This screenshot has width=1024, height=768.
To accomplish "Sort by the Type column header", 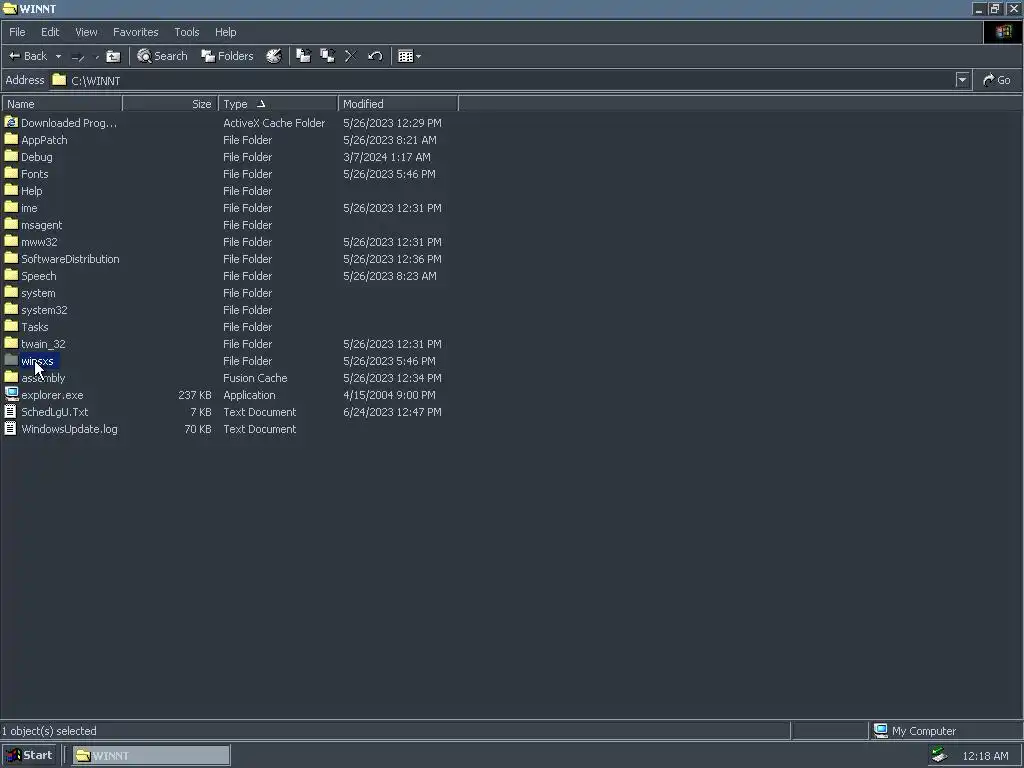I will 278,104.
